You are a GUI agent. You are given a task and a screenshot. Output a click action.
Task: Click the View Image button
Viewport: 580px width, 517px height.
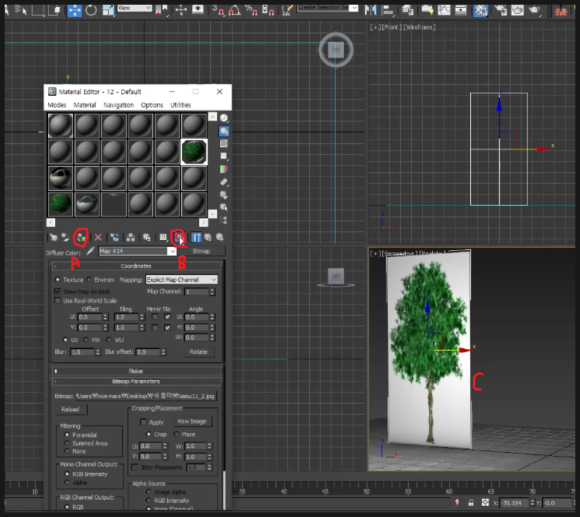(192, 422)
